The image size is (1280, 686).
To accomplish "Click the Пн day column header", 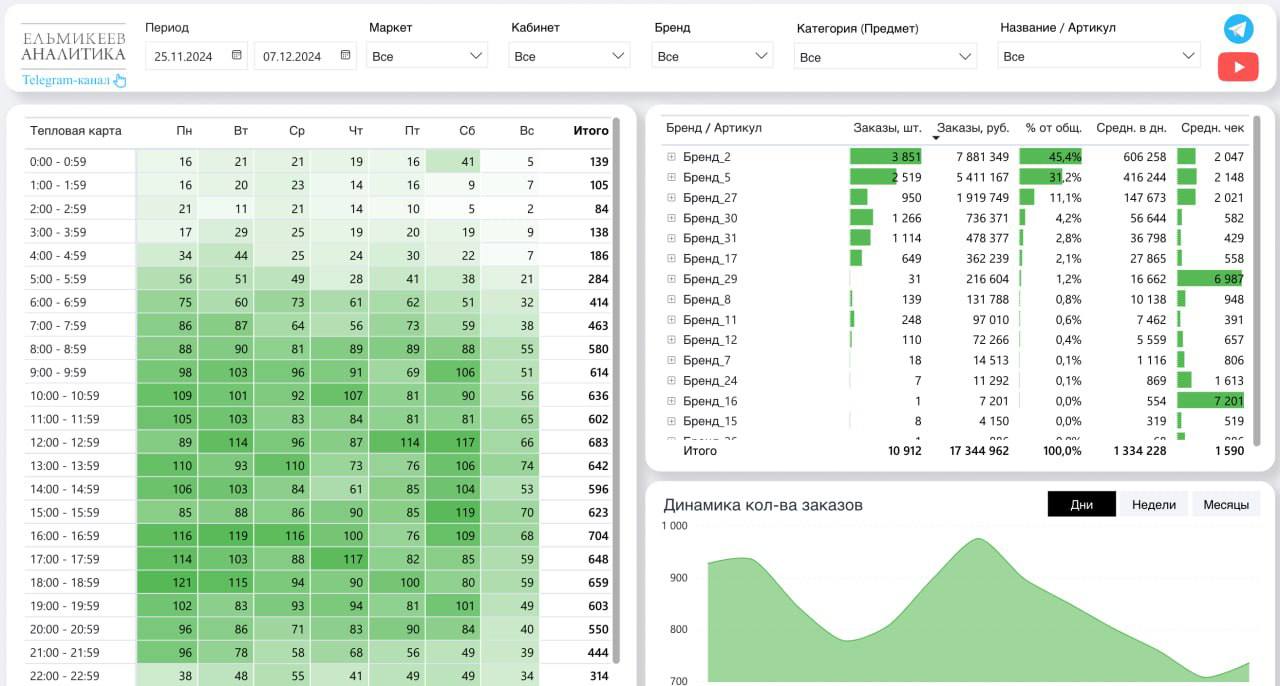I will tap(184, 131).
